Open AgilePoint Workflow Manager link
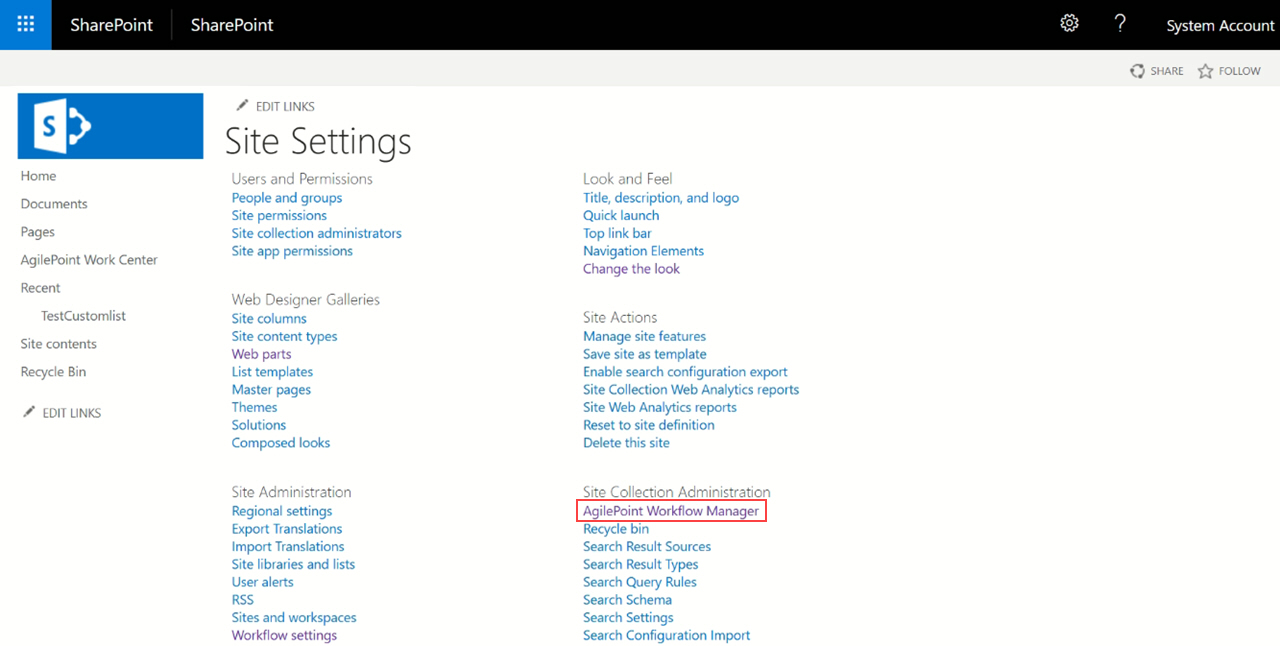The height and width of the screenshot is (646, 1280). 671,511
